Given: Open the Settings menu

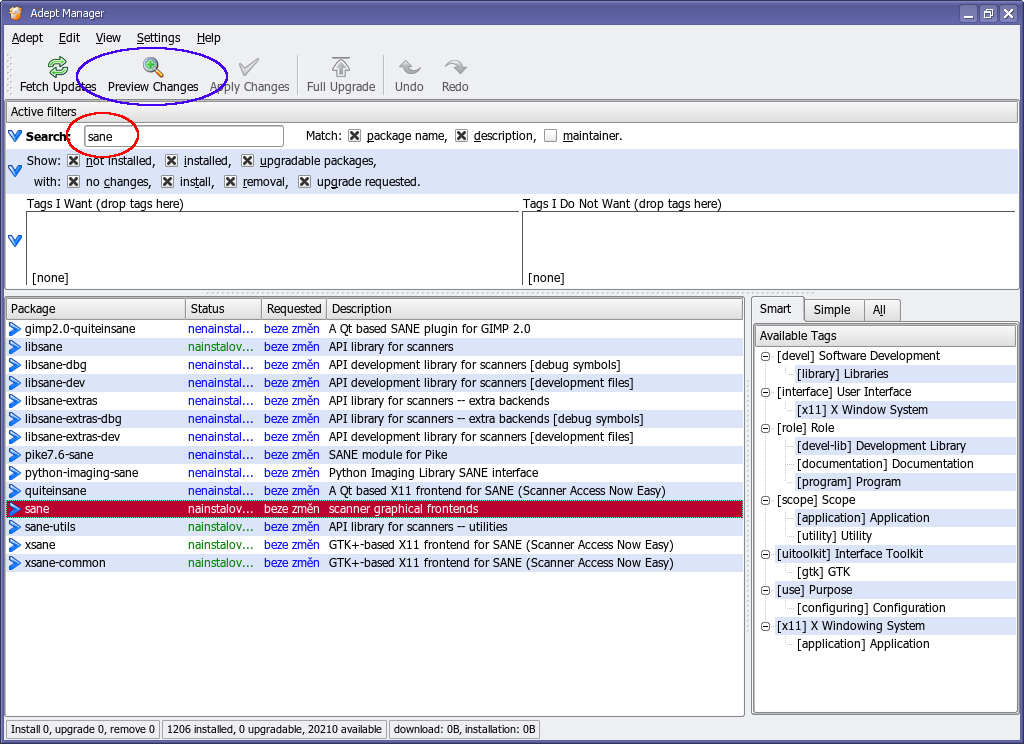Looking at the screenshot, I should point(158,38).
